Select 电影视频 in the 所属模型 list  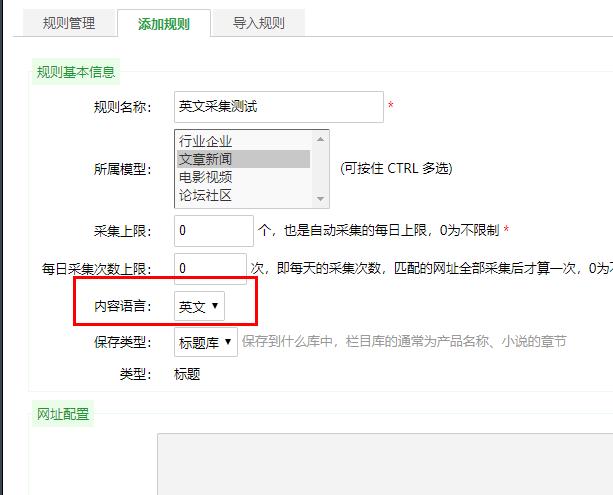pyautogui.click(x=243, y=177)
